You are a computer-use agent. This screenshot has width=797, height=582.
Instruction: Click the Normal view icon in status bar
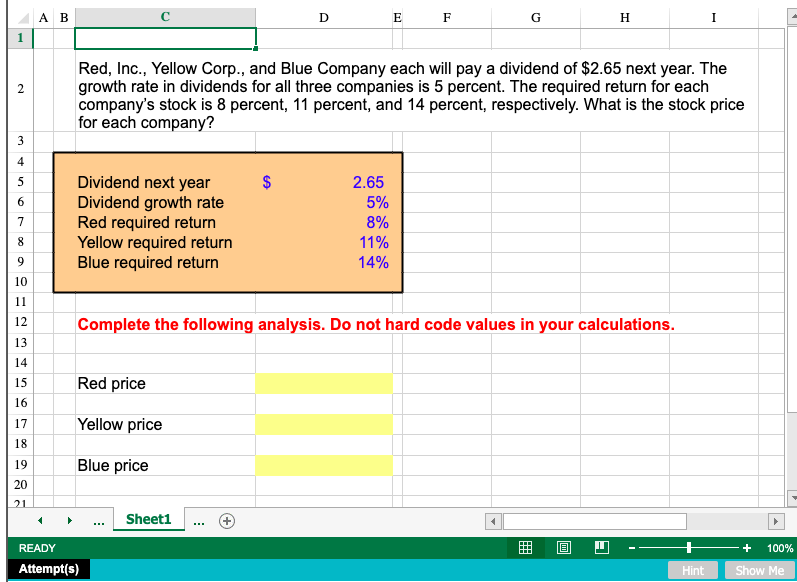[x=525, y=547]
